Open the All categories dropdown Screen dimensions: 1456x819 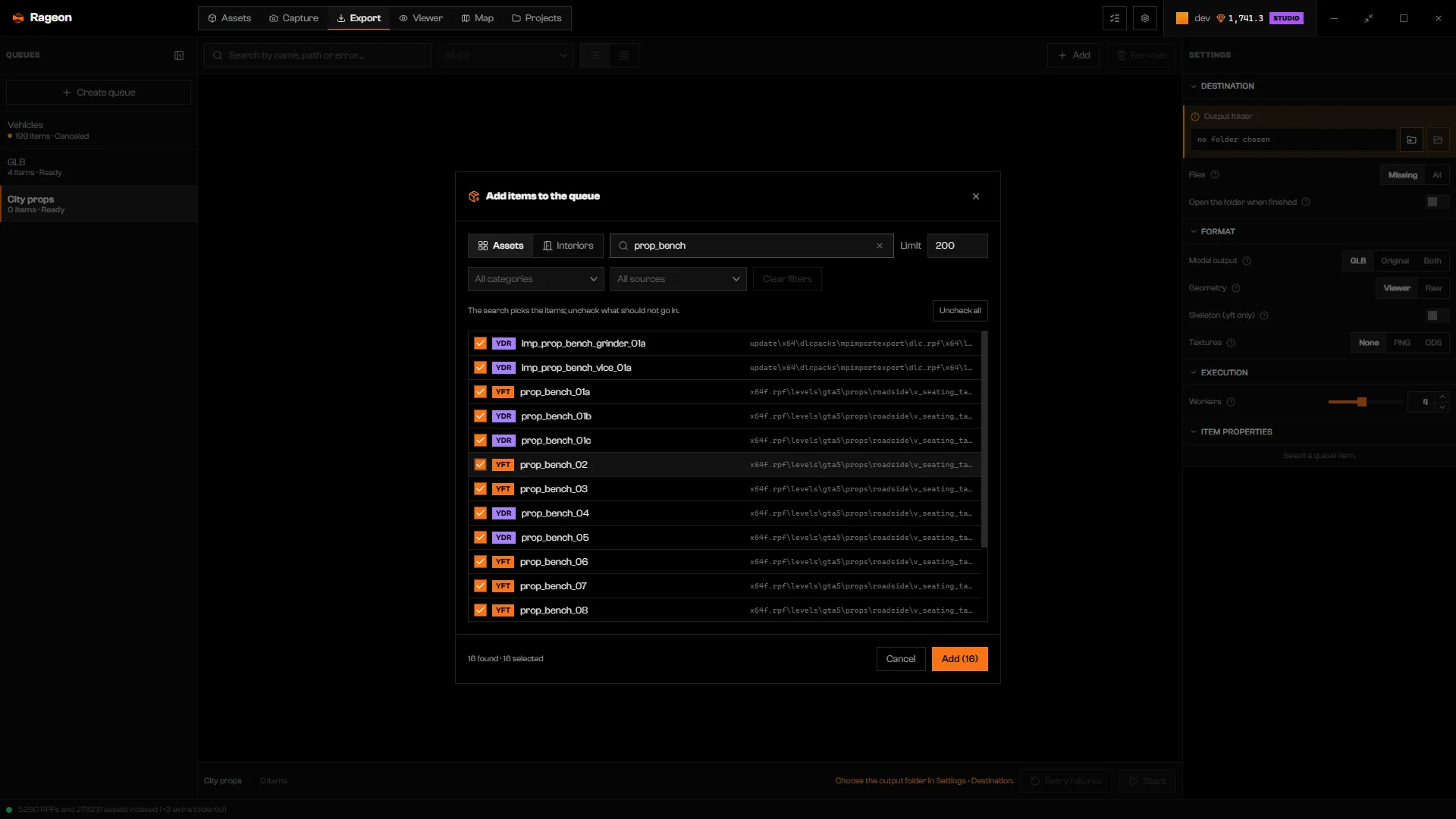point(536,279)
